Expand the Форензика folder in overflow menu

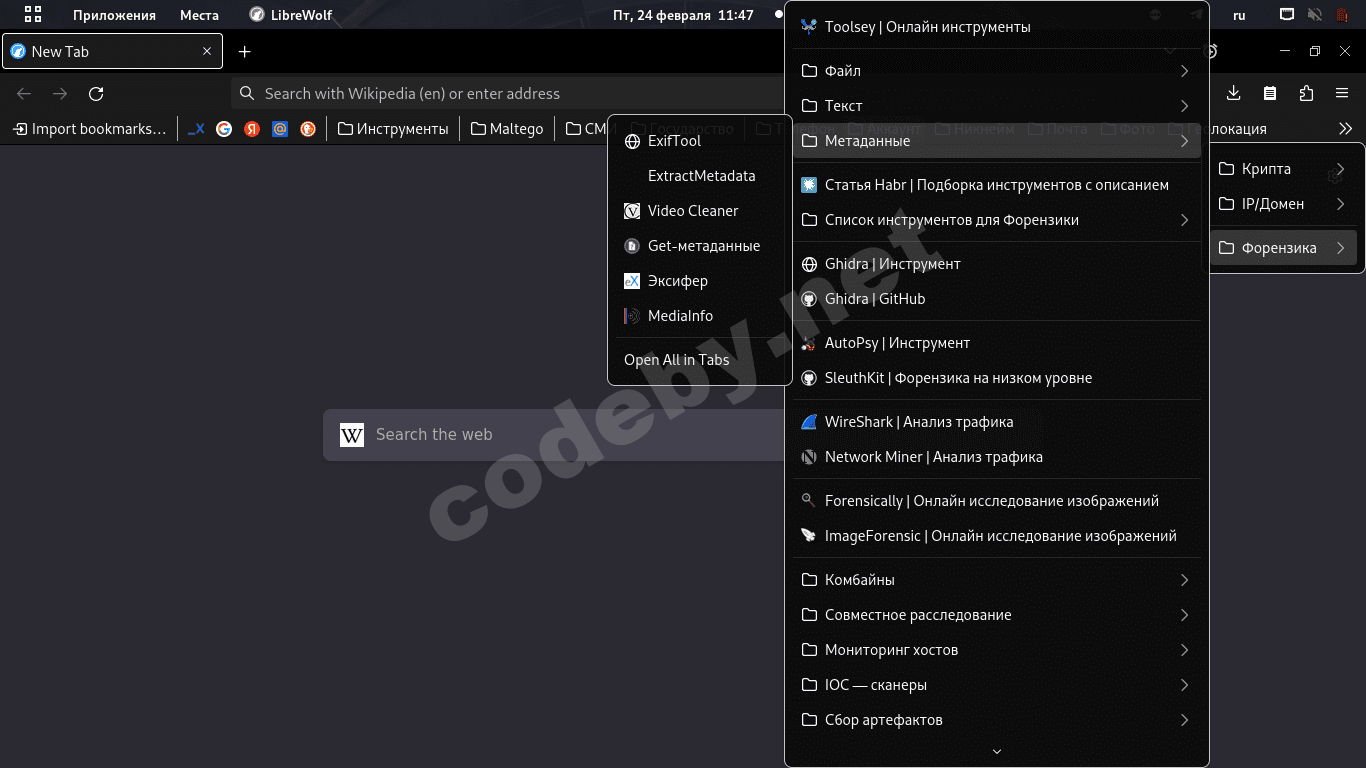click(x=1283, y=248)
